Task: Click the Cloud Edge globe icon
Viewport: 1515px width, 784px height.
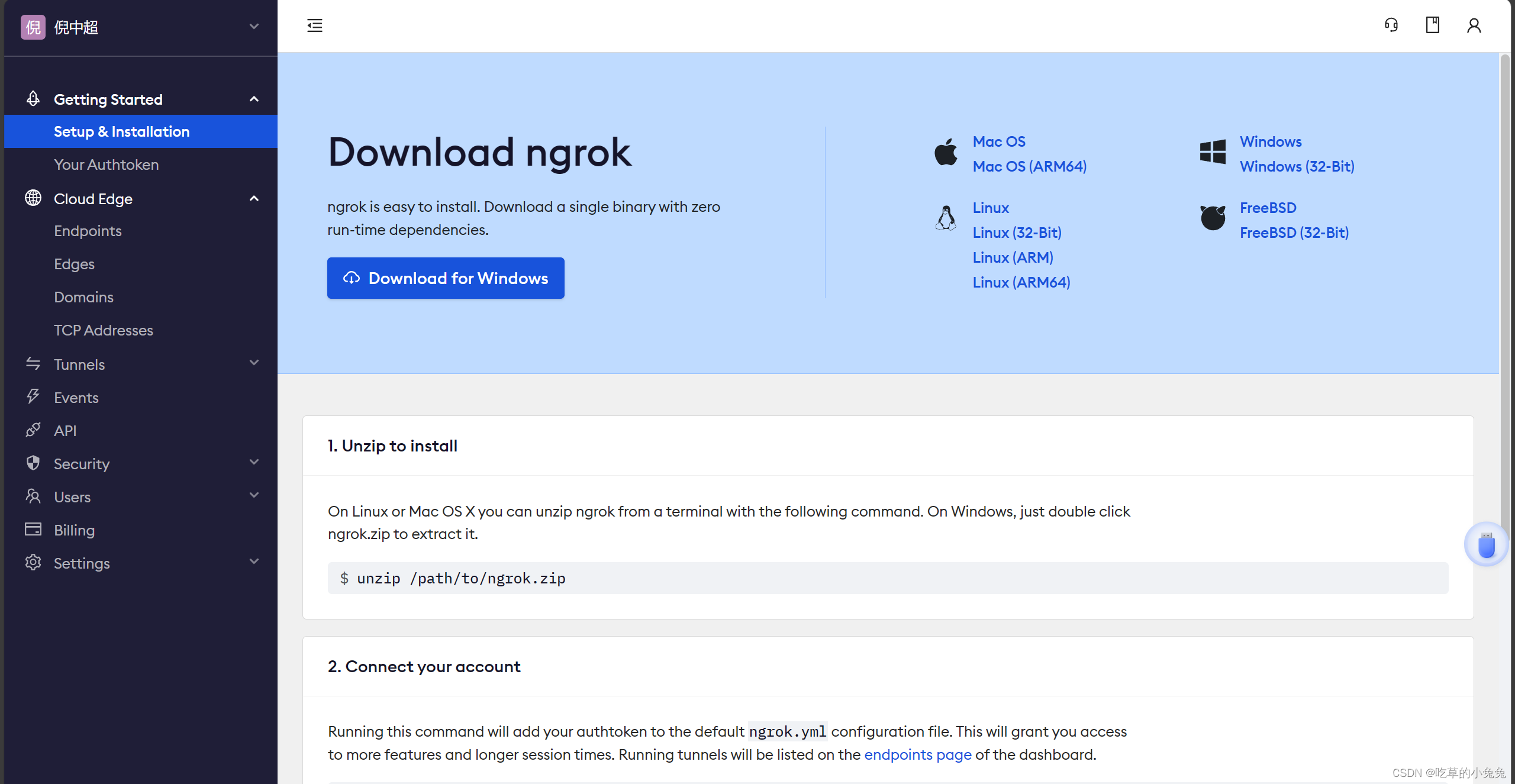Action: coord(33,198)
